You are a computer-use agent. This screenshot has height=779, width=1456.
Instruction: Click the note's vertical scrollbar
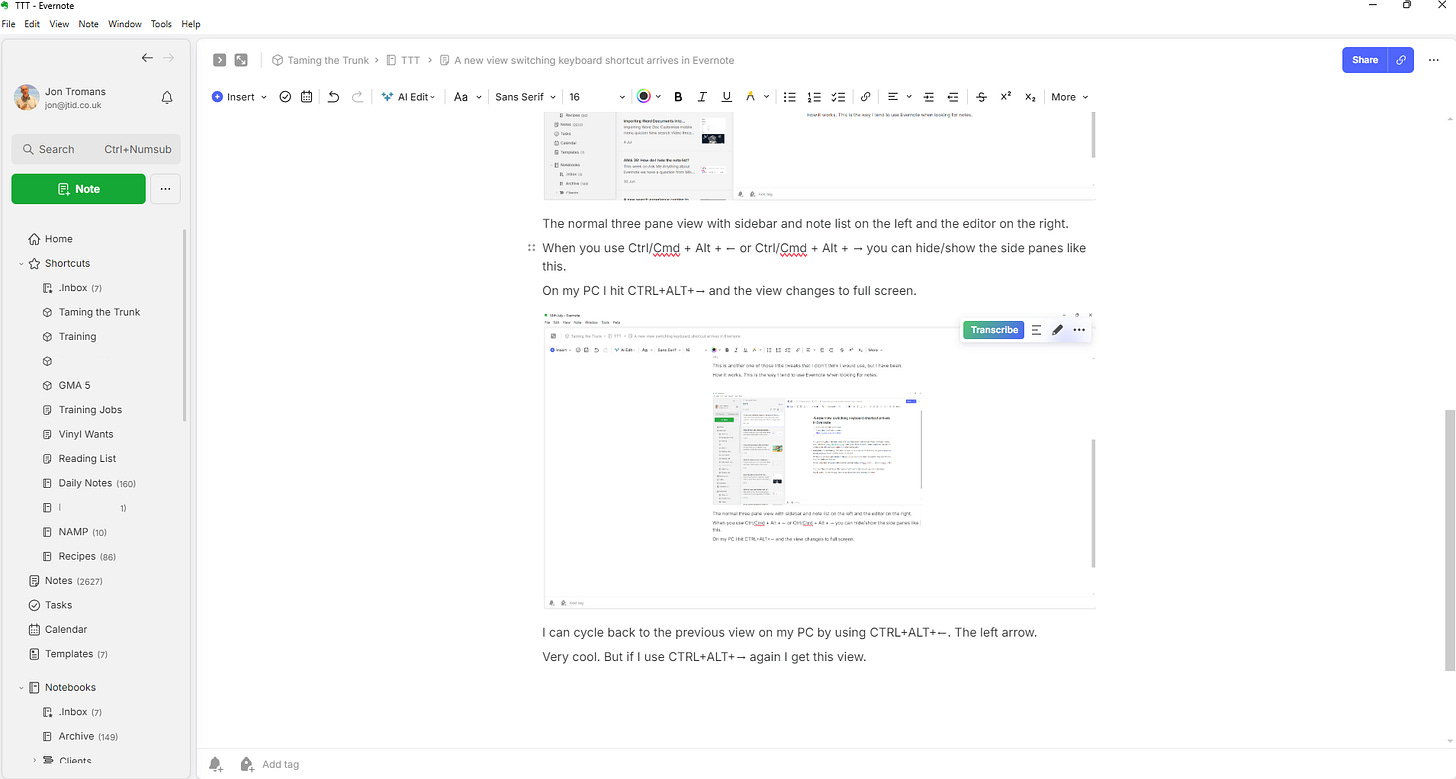coord(1450,540)
